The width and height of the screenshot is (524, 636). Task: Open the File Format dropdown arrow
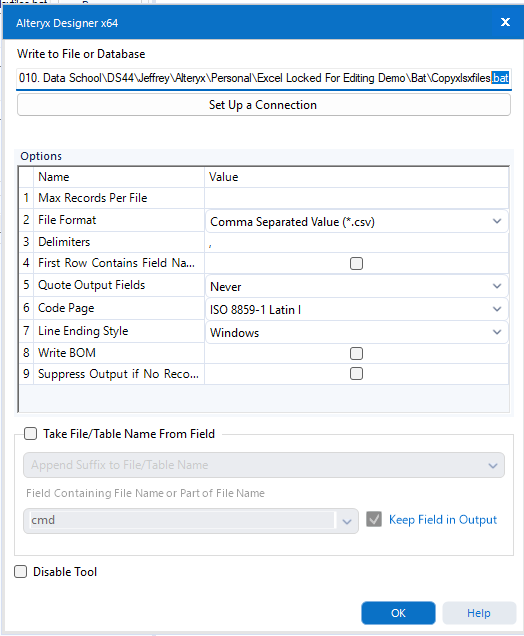(x=497, y=221)
